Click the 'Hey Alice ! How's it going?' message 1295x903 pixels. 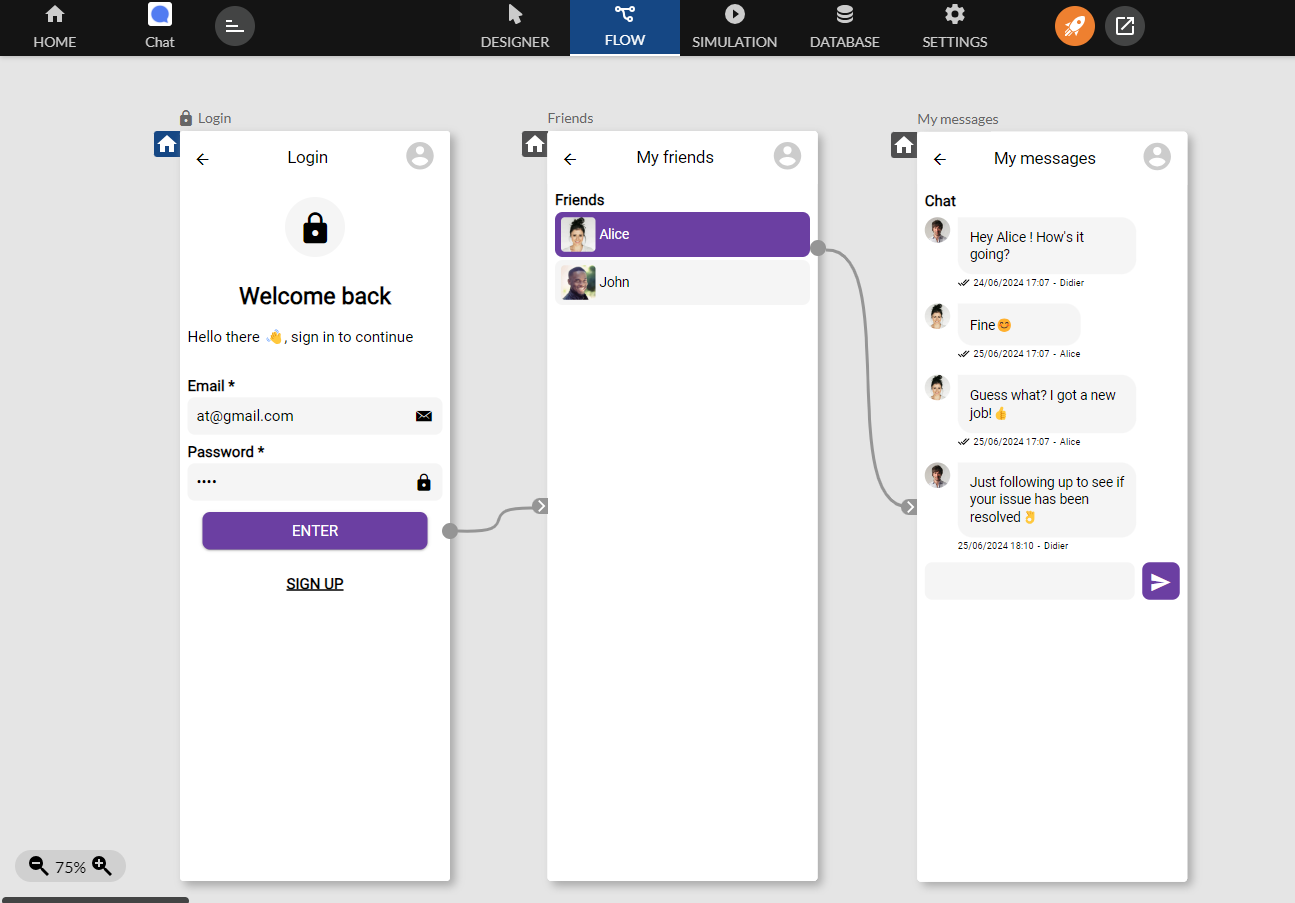click(1046, 245)
